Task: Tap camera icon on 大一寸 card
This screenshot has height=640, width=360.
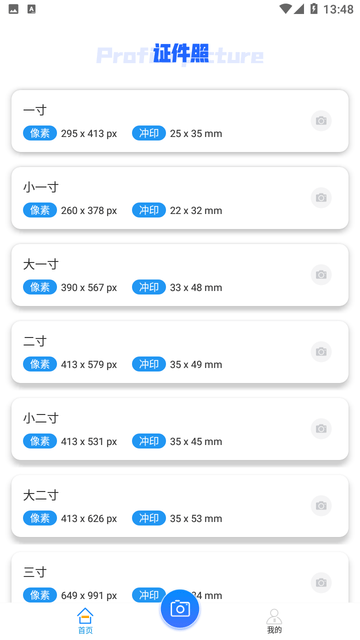Action: 321,275
